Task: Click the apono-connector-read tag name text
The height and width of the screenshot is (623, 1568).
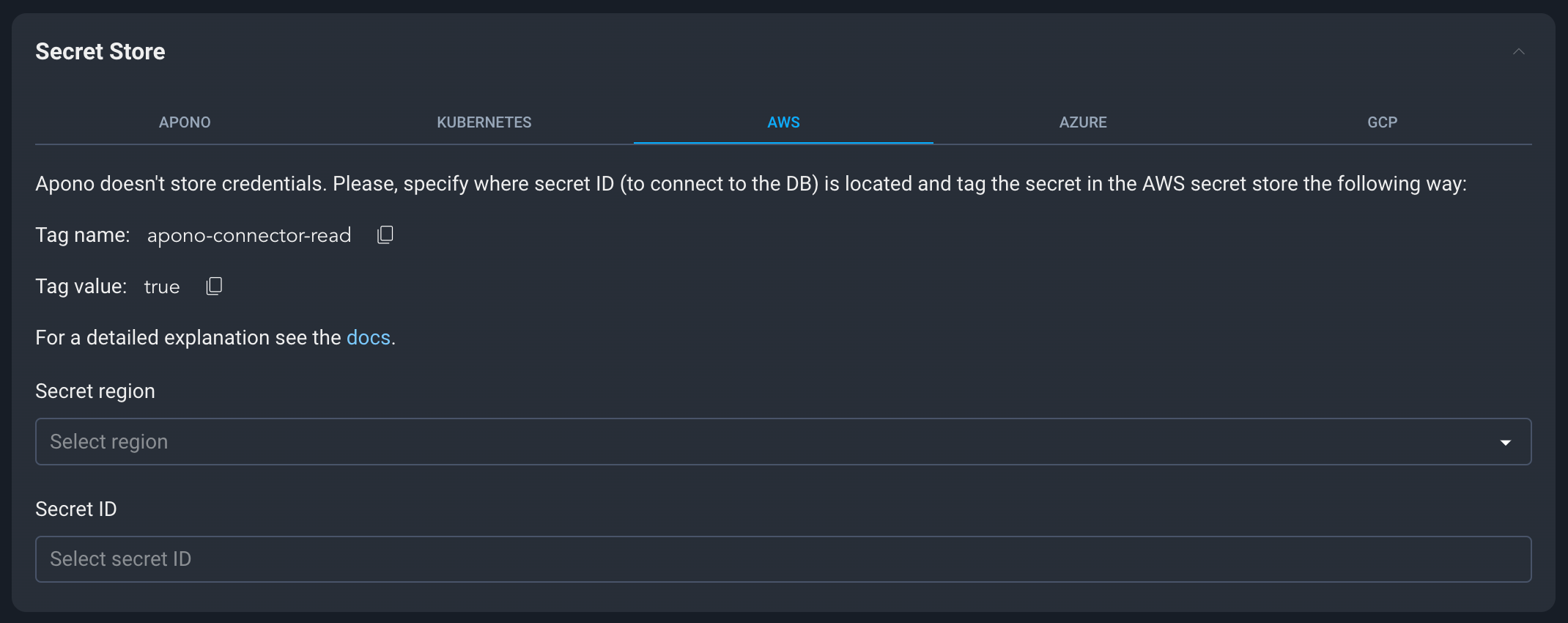Action: click(x=249, y=235)
